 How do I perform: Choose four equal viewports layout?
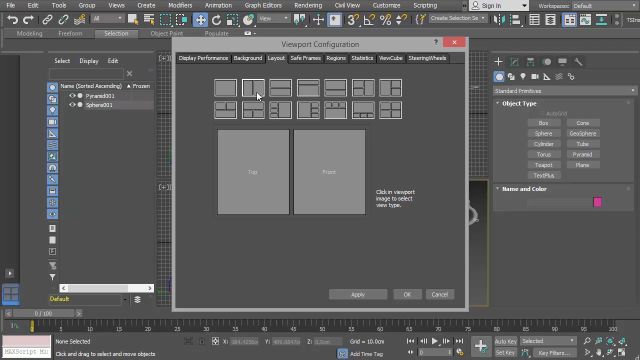pos(391,110)
